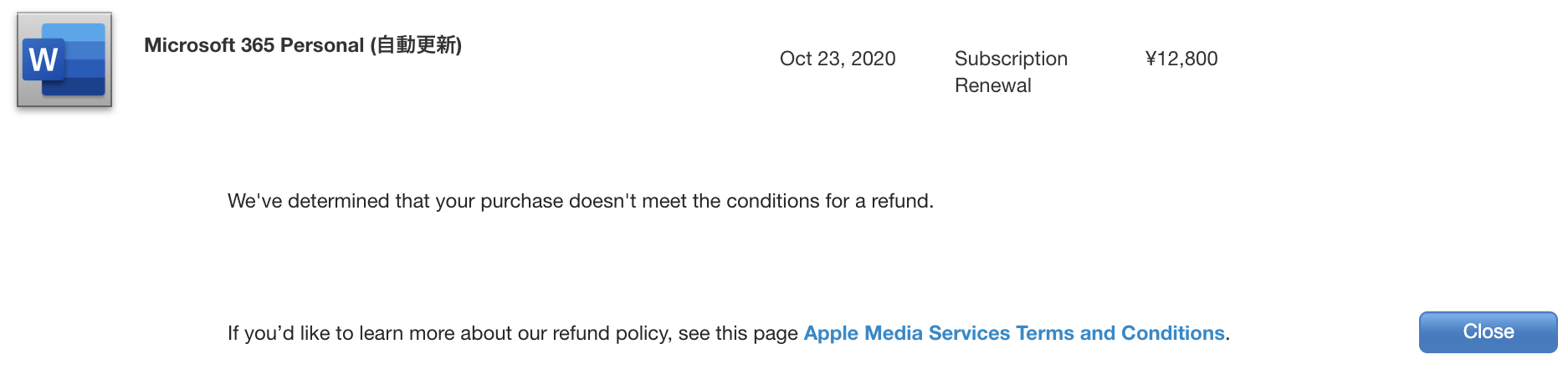The image size is (1568, 380).
Task: Click the Microsoft 365 Personal product title
Action: pos(302,45)
